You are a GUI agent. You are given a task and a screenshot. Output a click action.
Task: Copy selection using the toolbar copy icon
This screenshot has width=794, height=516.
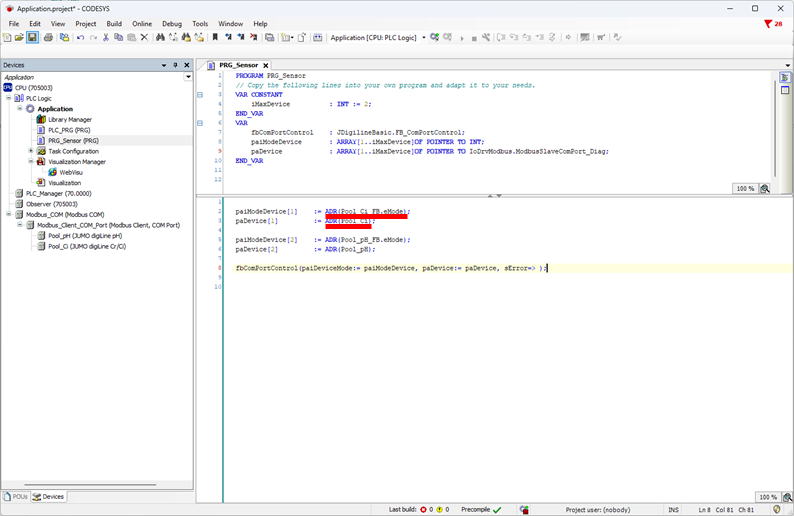pyautogui.click(x=118, y=37)
